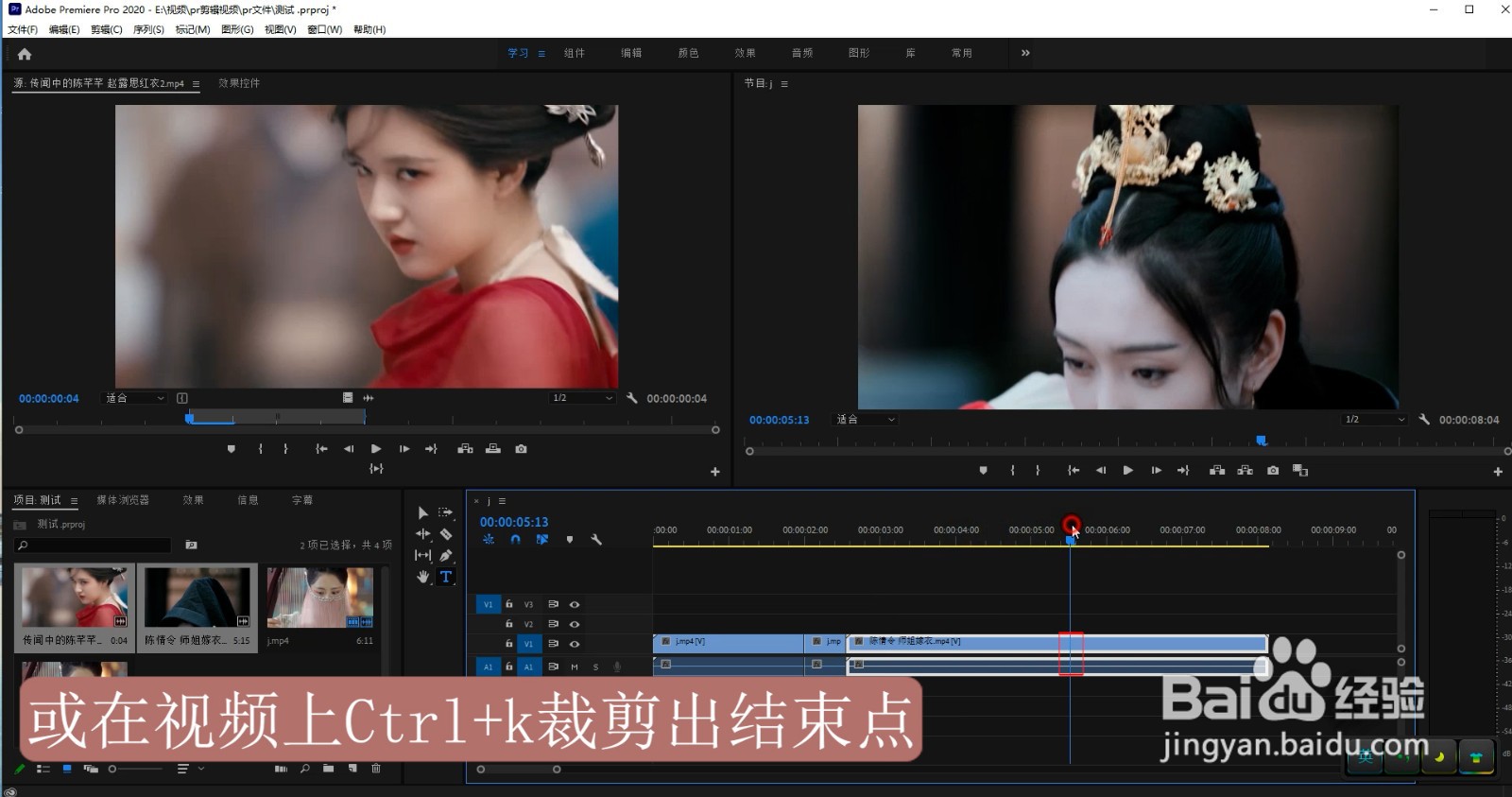Adjust Project panel thumbnail zoom slider
The height and width of the screenshot is (797, 1512).
point(135,769)
